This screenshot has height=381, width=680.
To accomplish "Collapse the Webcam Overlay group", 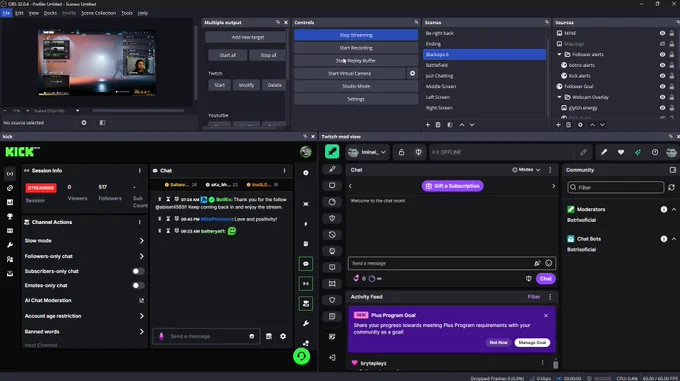I will [x=559, y=97].
